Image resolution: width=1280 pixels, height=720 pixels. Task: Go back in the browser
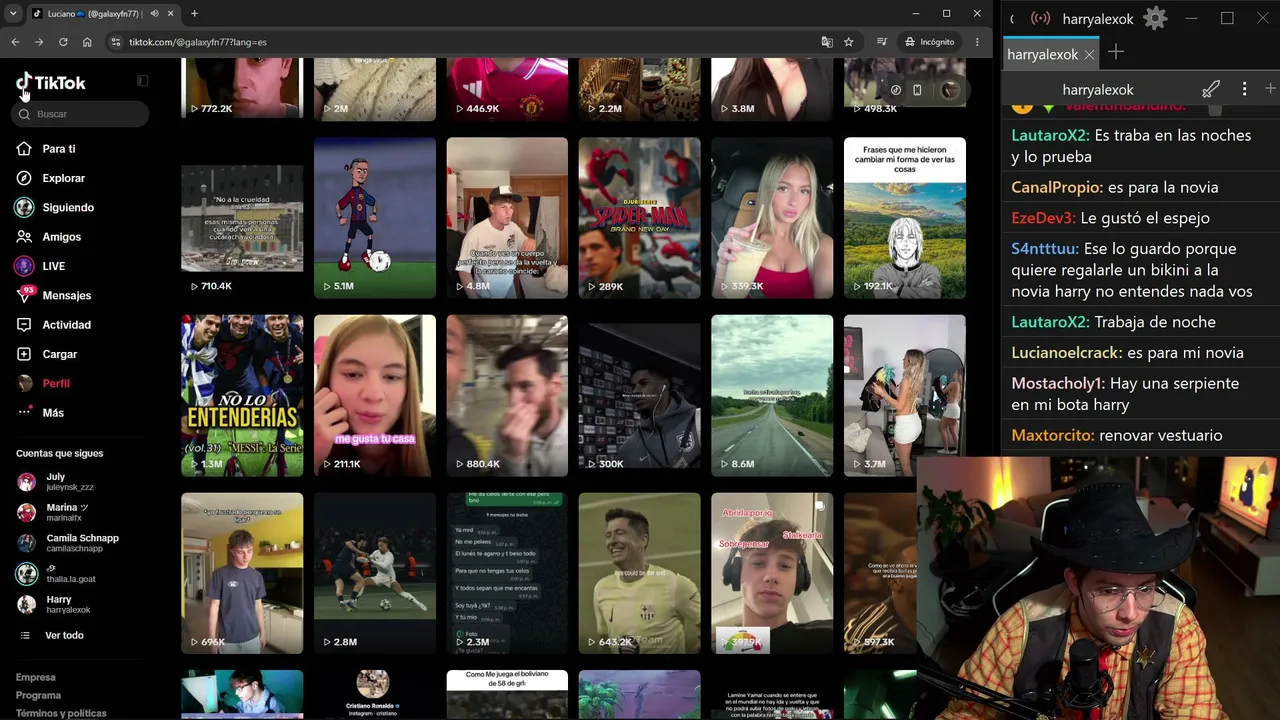15,42
